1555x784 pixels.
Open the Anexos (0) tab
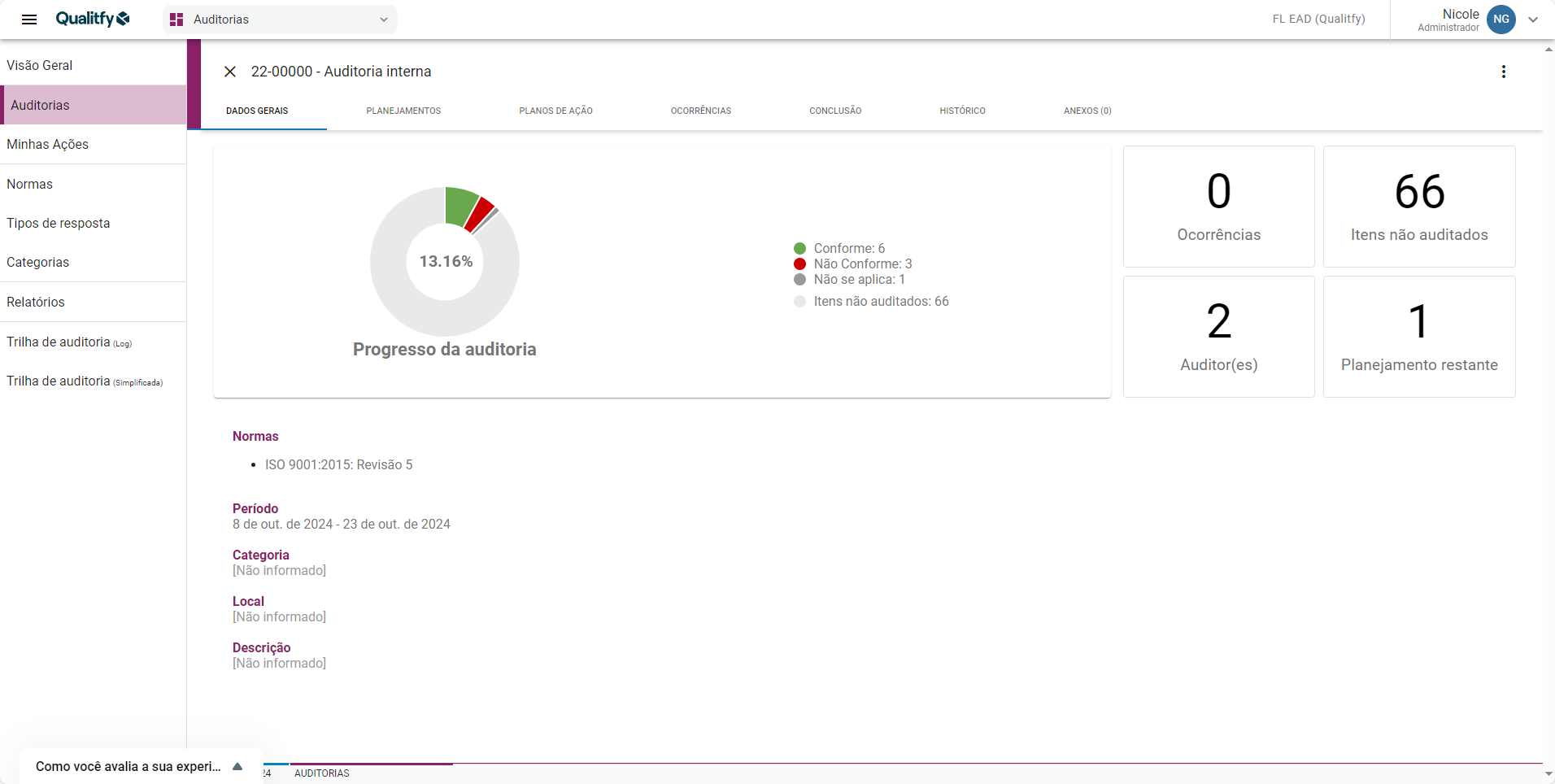[x=1087, y=111]
